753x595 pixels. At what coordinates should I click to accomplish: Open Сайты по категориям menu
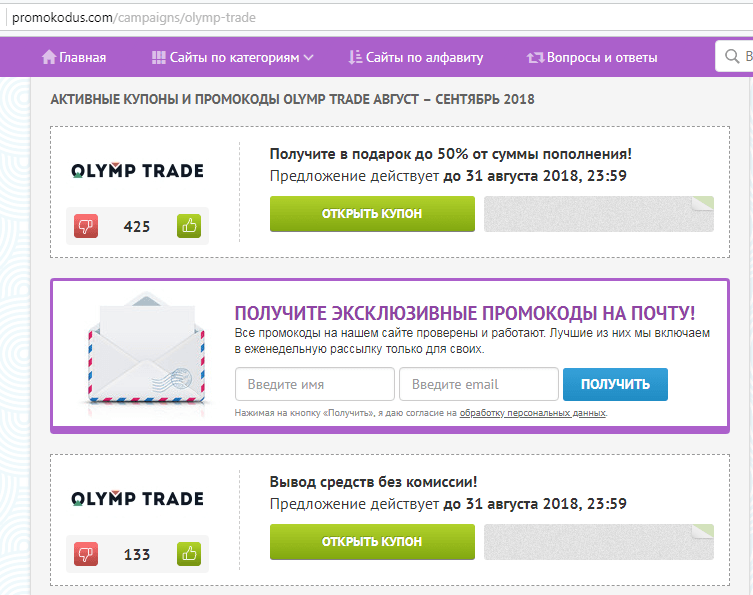pyautogui.click(x=232, y=58)
